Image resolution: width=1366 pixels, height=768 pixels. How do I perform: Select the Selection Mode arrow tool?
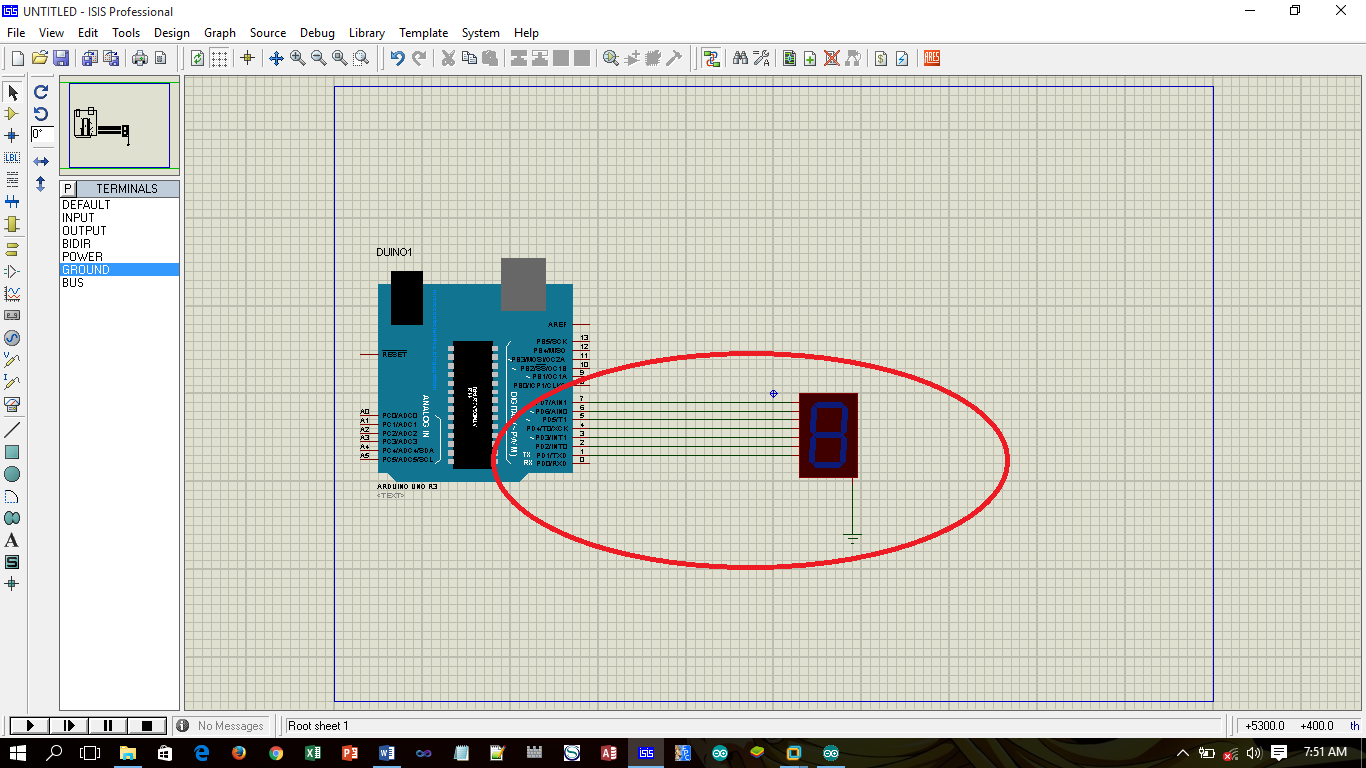[x=12, y=92]
